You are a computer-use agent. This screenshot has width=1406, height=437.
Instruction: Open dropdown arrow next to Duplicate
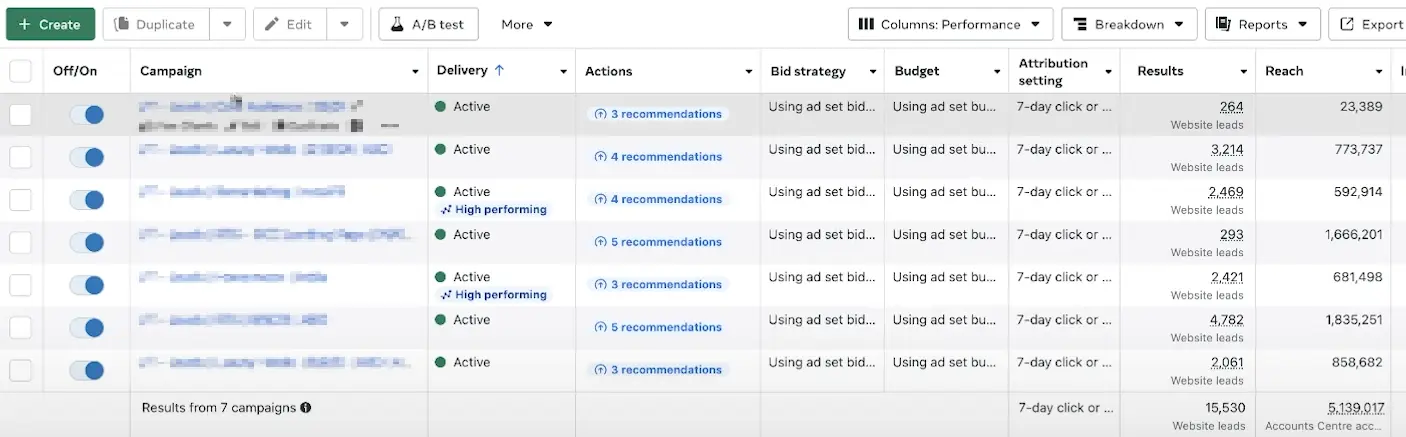coord(227,24)
